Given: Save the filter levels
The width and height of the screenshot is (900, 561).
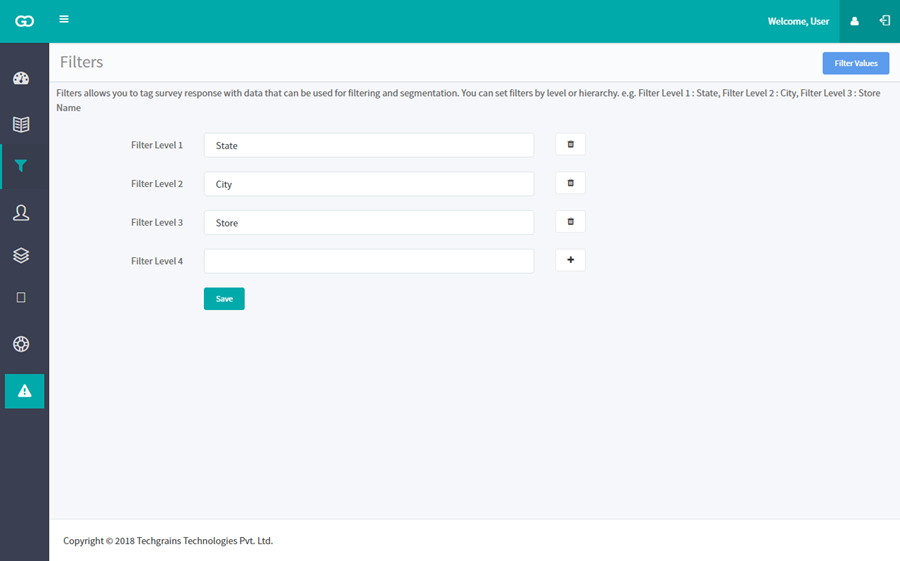Looking at the screenshot, I should 224,299.
